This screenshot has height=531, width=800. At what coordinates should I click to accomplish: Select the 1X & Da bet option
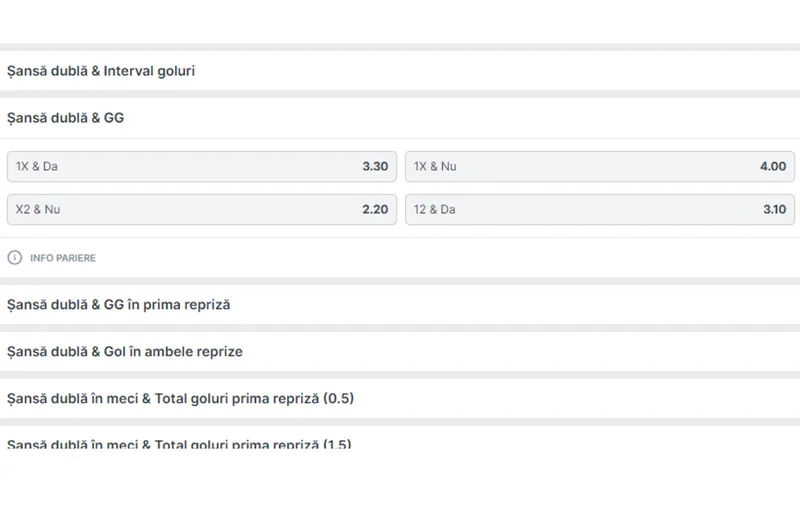coord(201,167)
